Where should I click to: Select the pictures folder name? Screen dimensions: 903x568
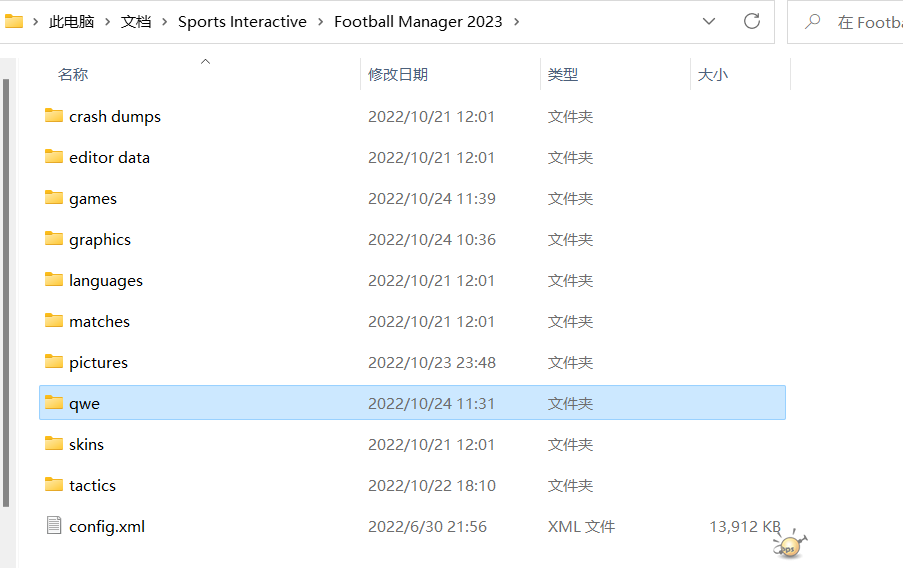point(98,363)
